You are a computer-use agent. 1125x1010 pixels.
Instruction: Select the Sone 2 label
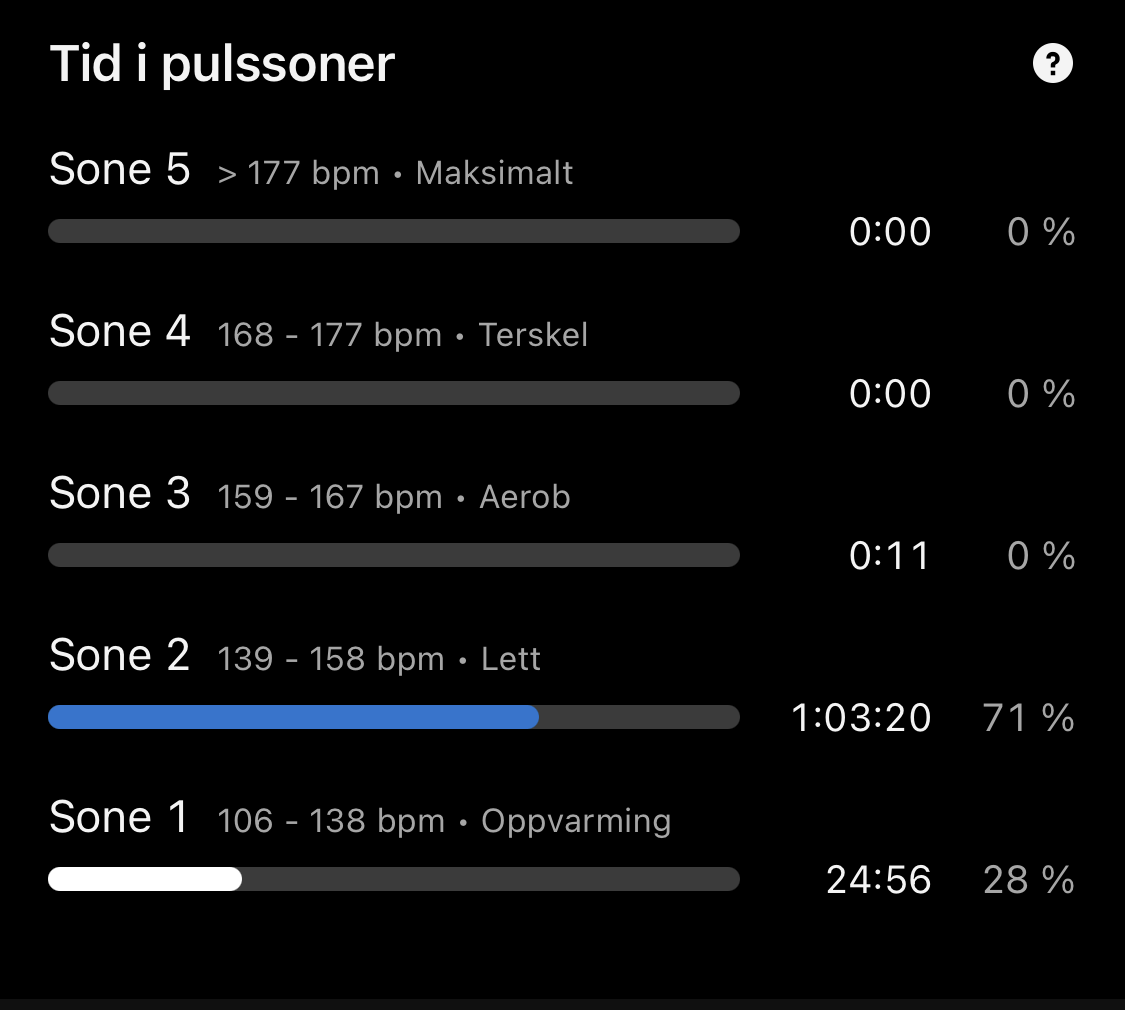click(x=119, y=656)
